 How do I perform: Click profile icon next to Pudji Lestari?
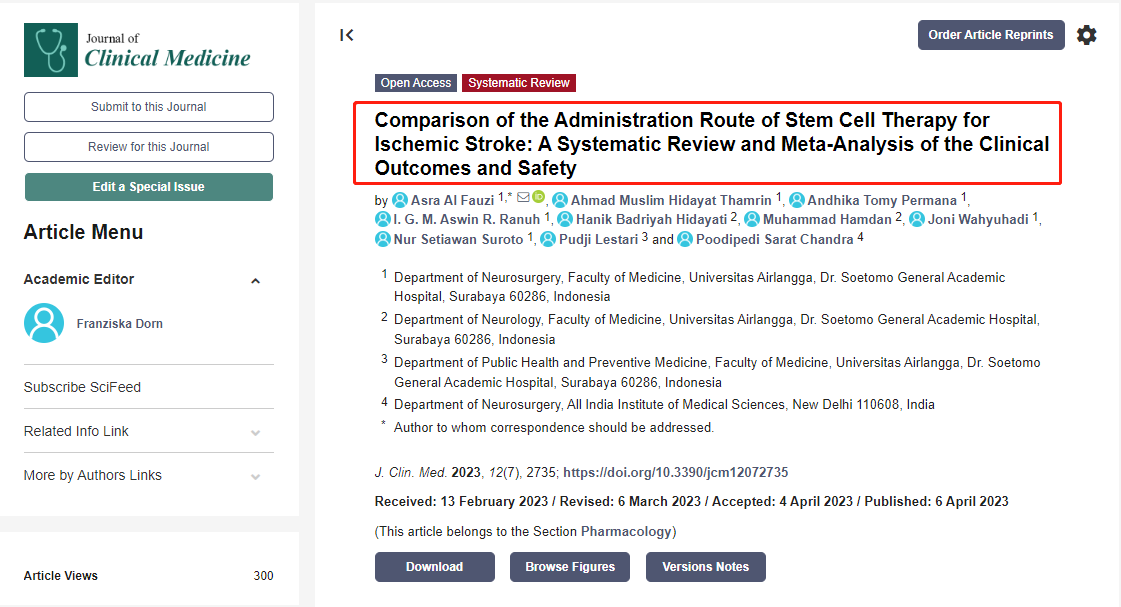tap(548, 240)
